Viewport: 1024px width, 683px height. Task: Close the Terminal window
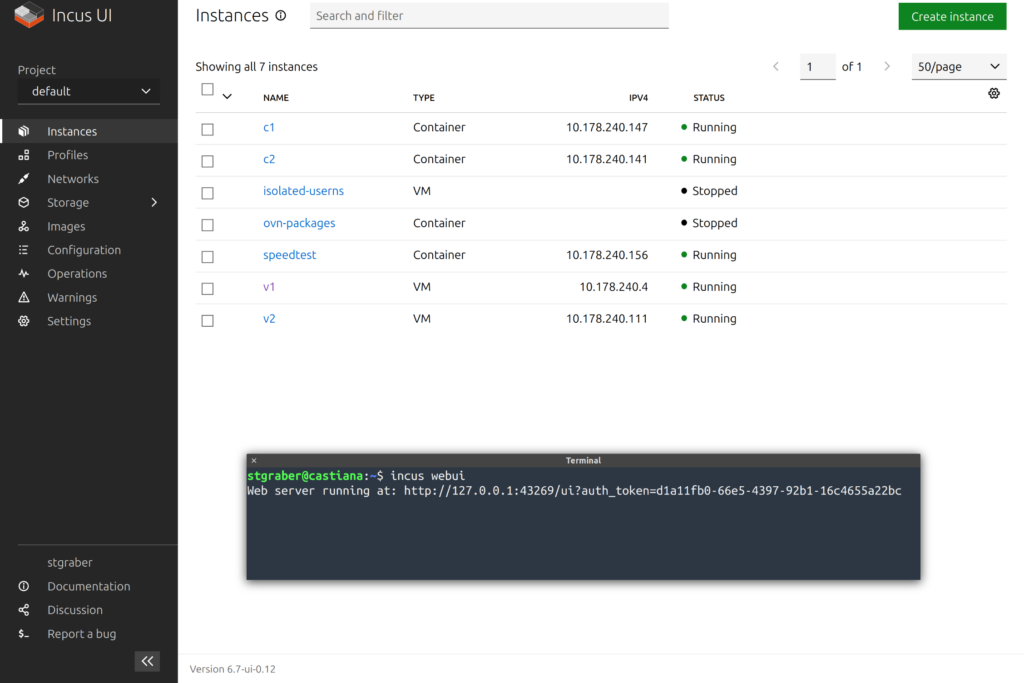(x=254, y=460)
